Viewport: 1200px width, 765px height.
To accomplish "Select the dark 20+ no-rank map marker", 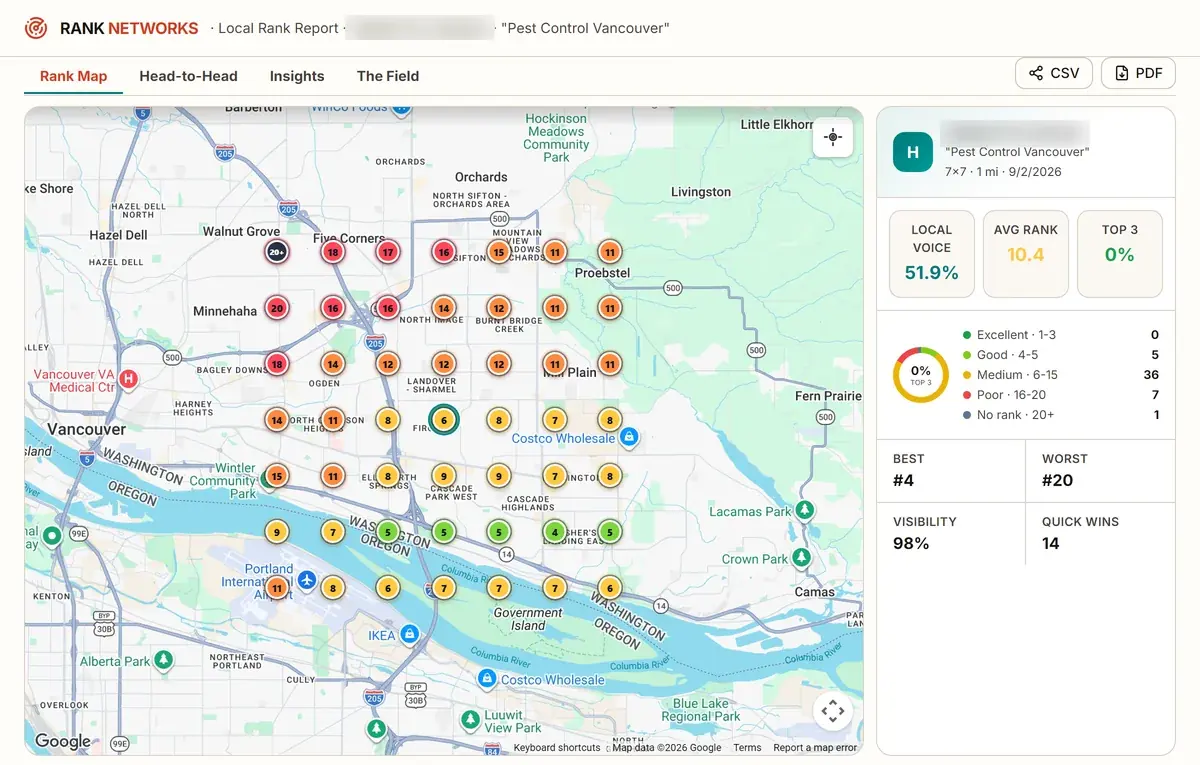I will (x=277, y=253).
